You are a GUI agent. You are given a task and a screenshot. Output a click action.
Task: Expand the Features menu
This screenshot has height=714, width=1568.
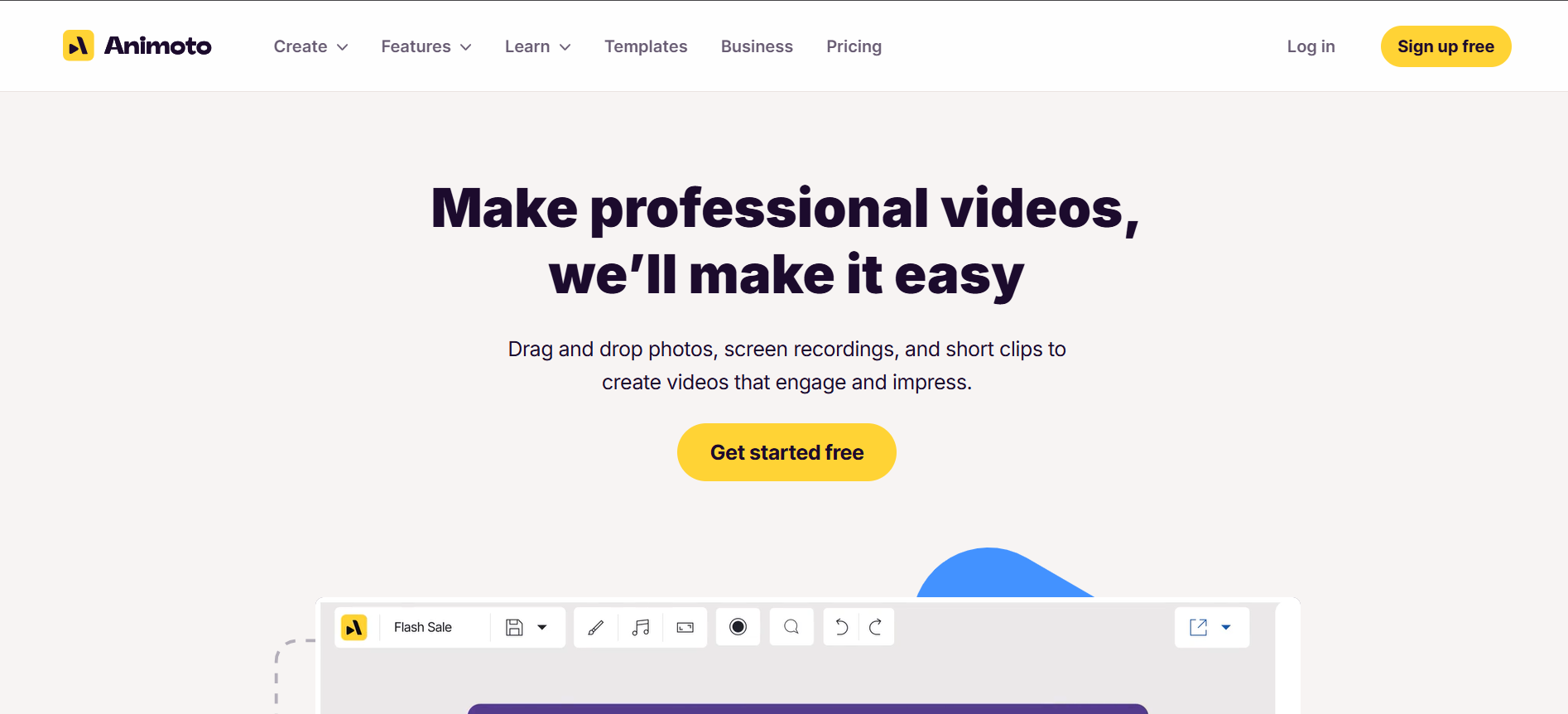(426, 46)
